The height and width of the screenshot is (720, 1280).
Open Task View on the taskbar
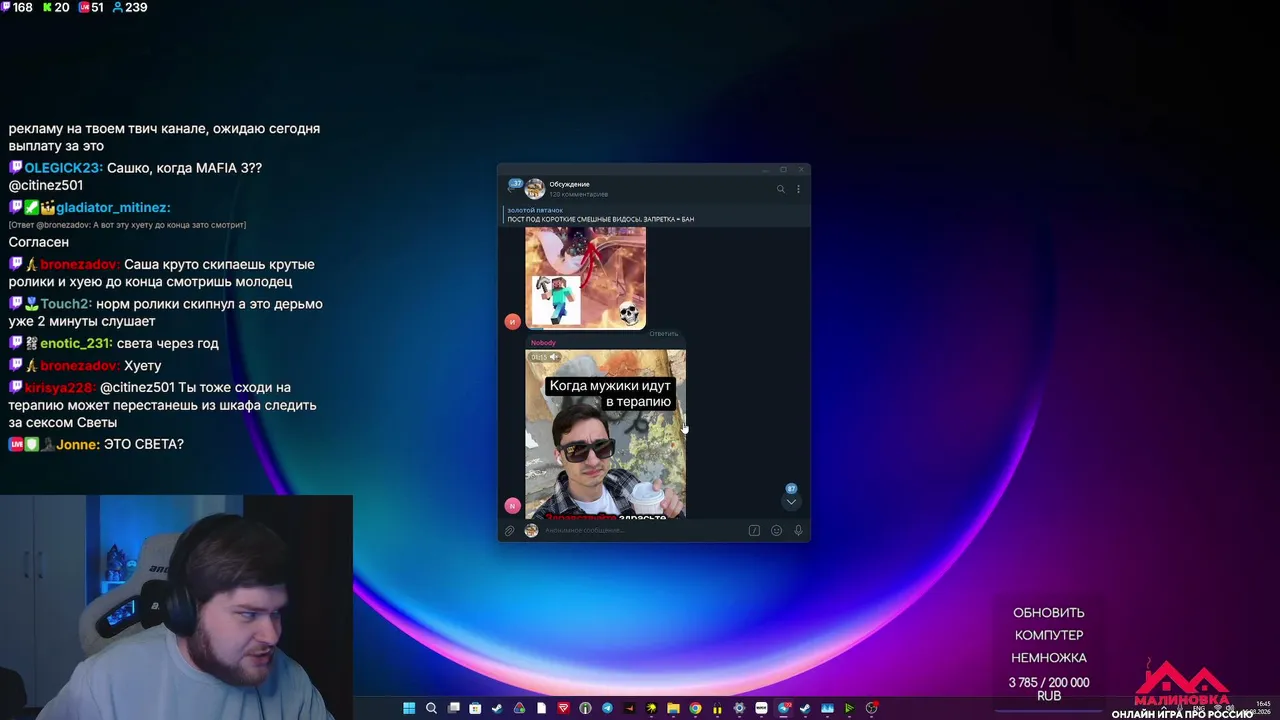point(453,709)
